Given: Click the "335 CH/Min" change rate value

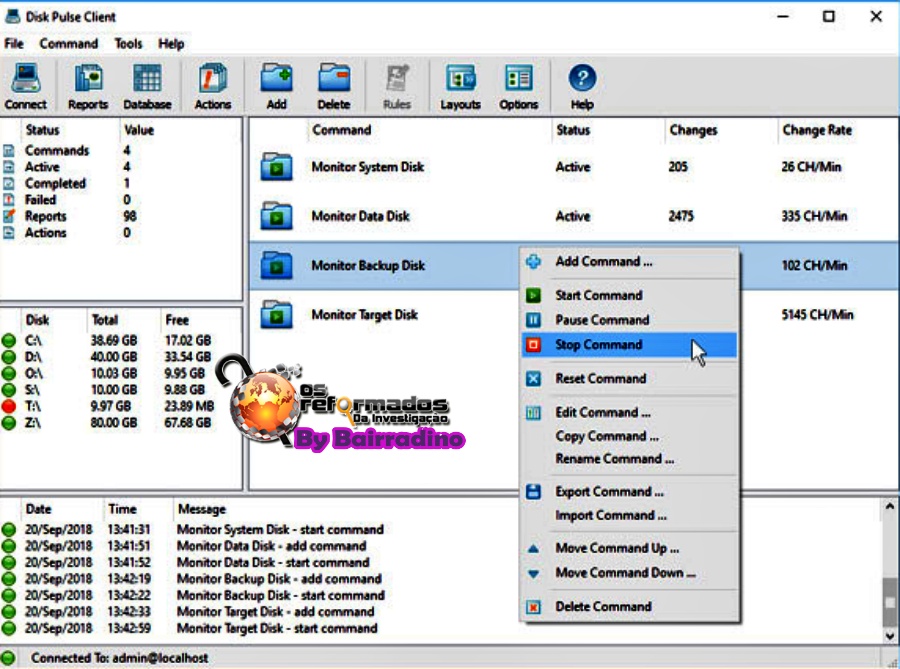Looking at the screenshot, I should pyautogui.click(x=814, y=216).
